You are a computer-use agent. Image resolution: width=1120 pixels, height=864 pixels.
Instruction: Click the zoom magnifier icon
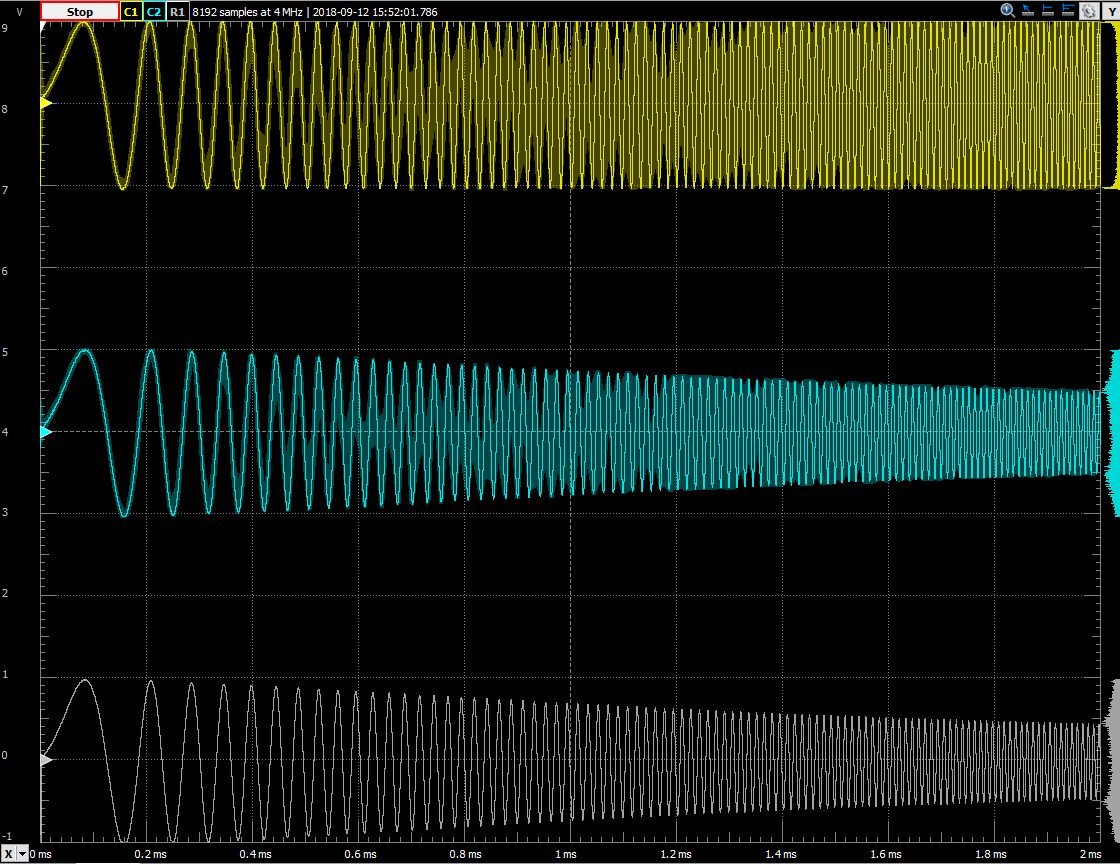(x=1008, y=11)
